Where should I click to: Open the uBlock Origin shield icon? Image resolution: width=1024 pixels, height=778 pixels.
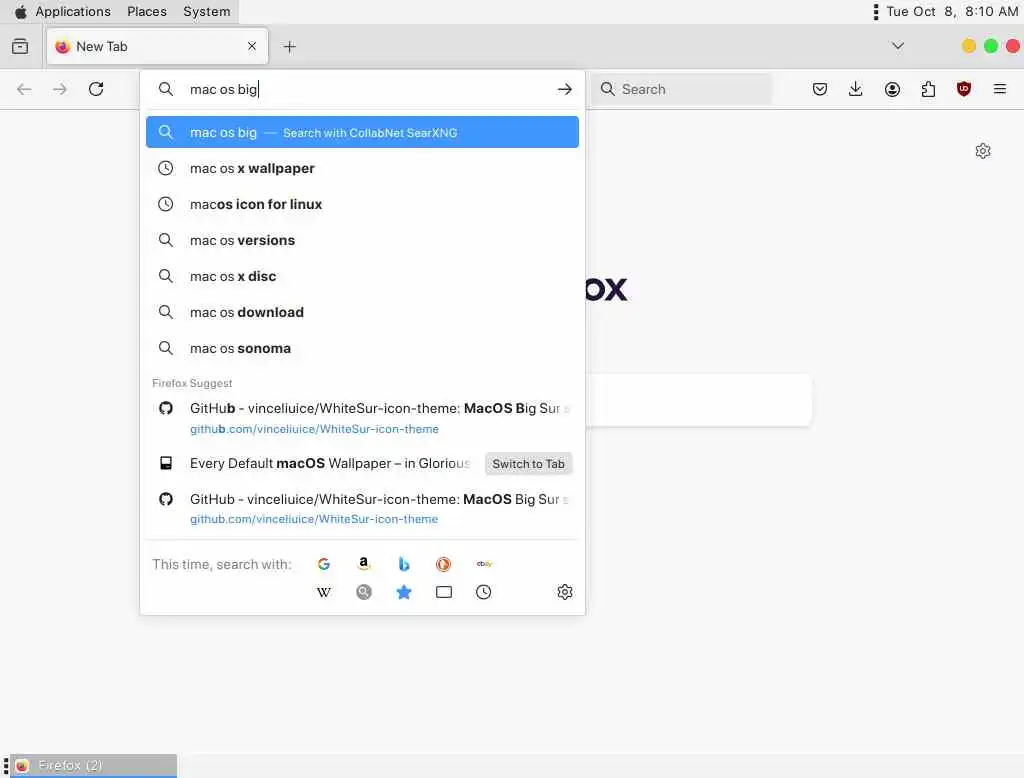tap(963, 89)
